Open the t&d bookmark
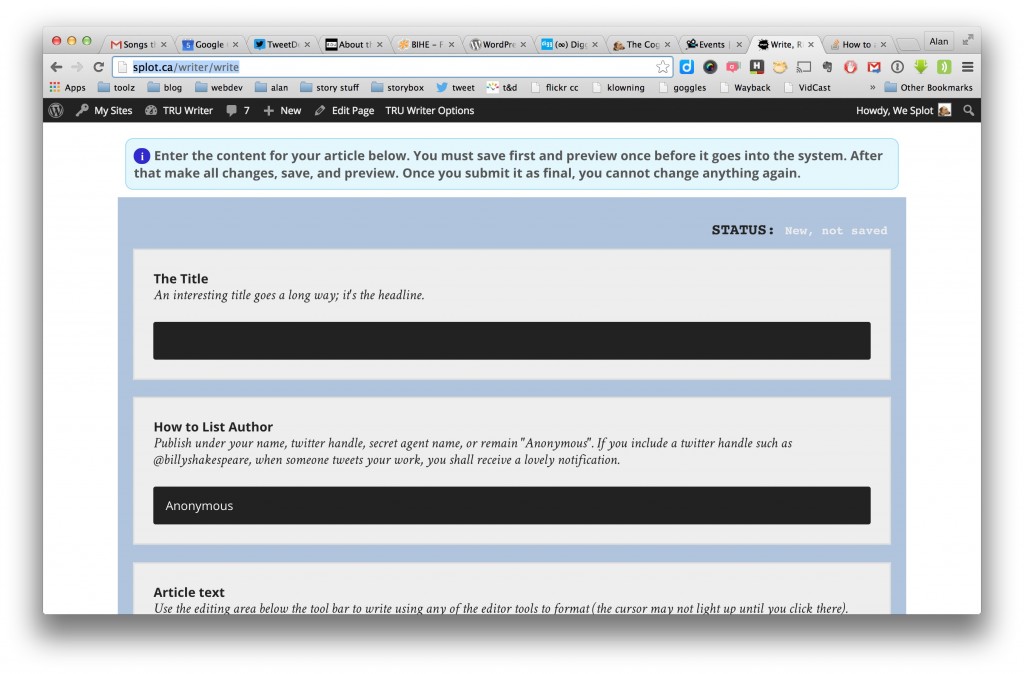This screenshot has width=1024, height=674. pos(502,88)
